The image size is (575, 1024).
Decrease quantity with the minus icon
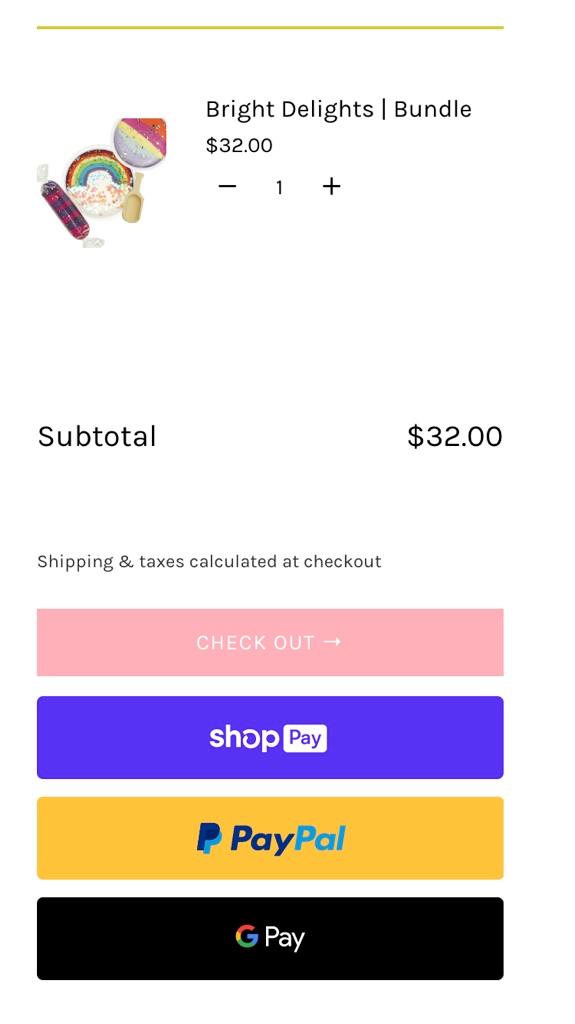tap(227, 187)
